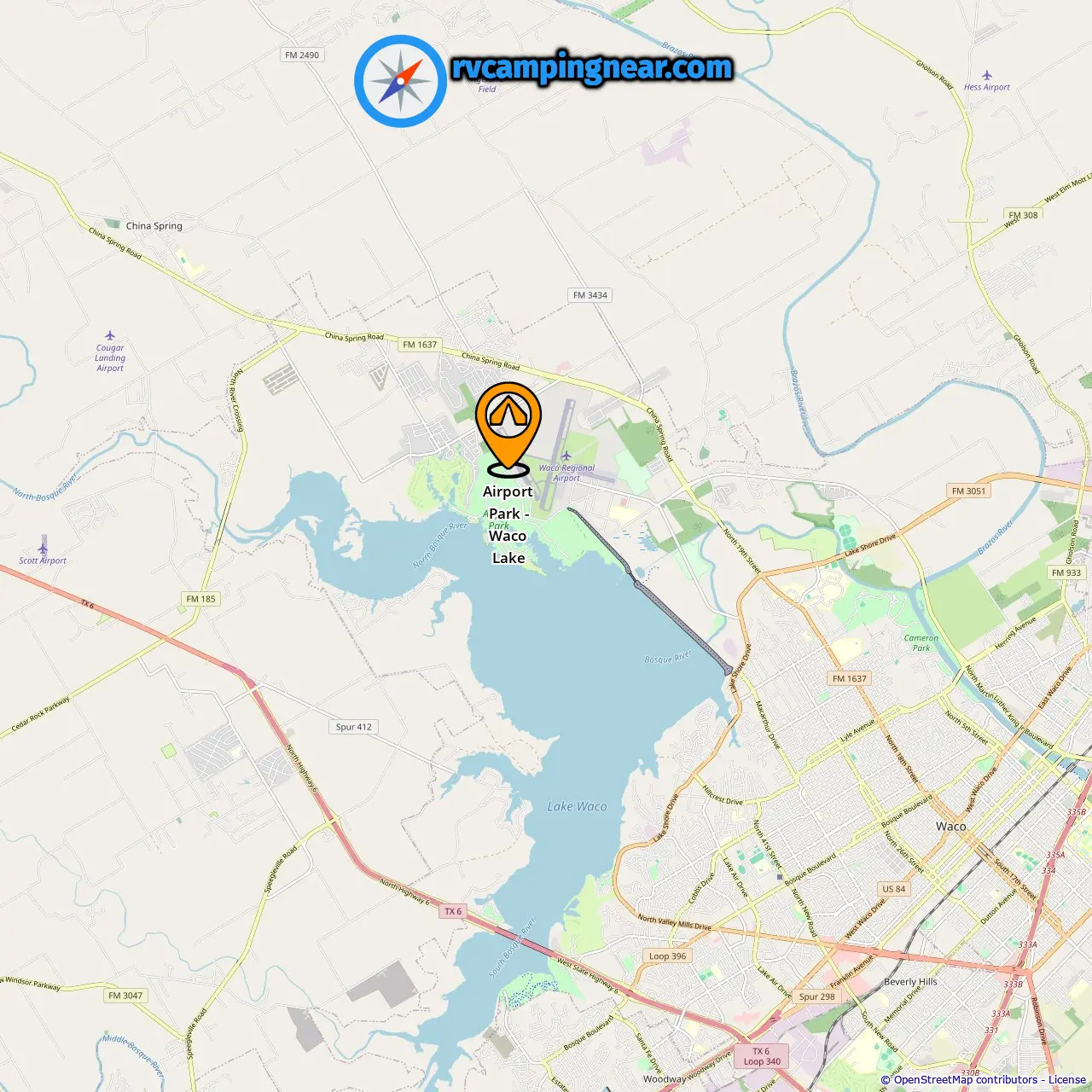1092x1092 pixels.
Task: Click the orange campground tent marker pin
Action: click(x=508, y=428)
